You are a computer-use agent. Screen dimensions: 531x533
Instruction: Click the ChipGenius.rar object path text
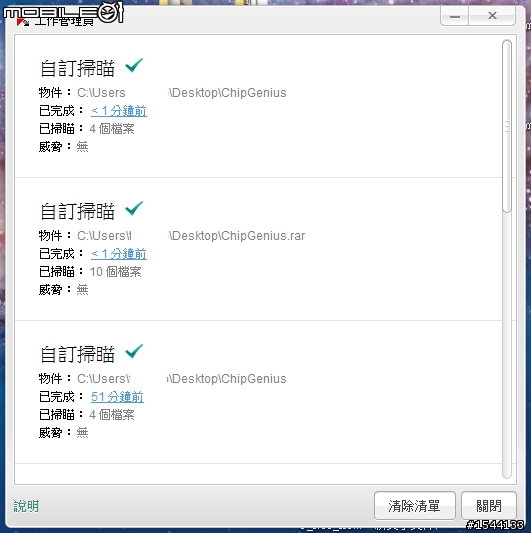pyautogui.click(x=191, y=236)
